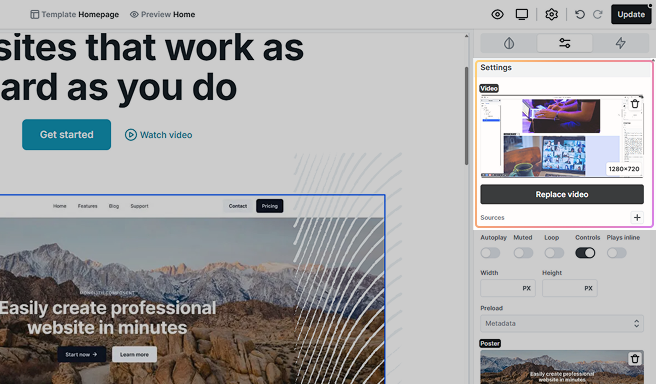
Task: Switch to the lightning interactions tab
Action: point(620,43)
